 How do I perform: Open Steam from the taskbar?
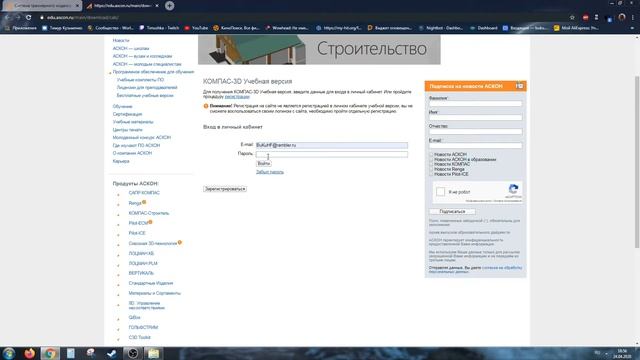click(111, 353)
